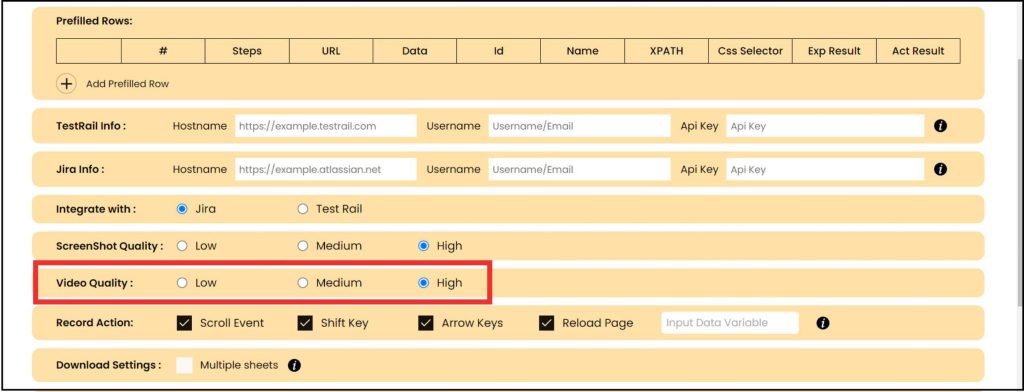Set ScreenShot Quality to High

423,246
